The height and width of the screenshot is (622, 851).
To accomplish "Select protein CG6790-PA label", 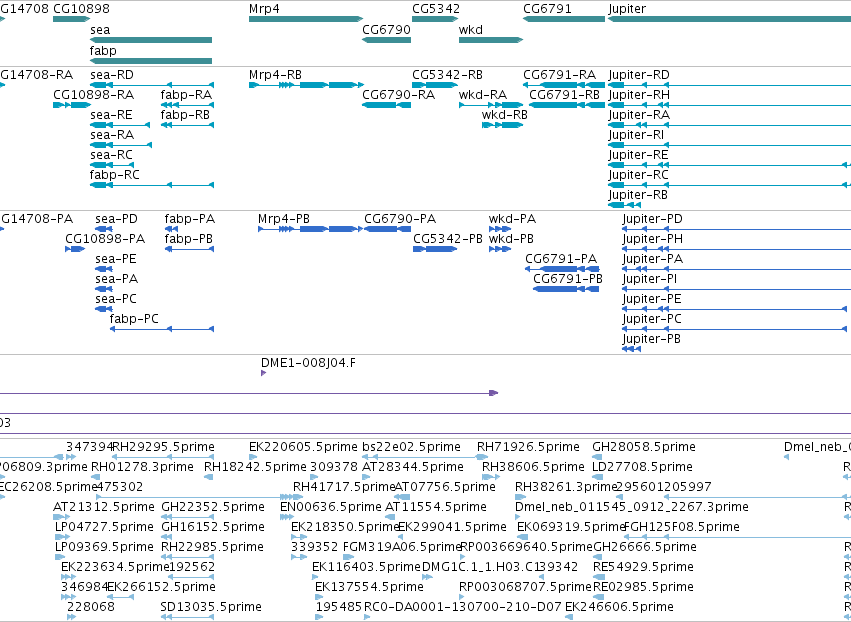I will tap(400, 219).
